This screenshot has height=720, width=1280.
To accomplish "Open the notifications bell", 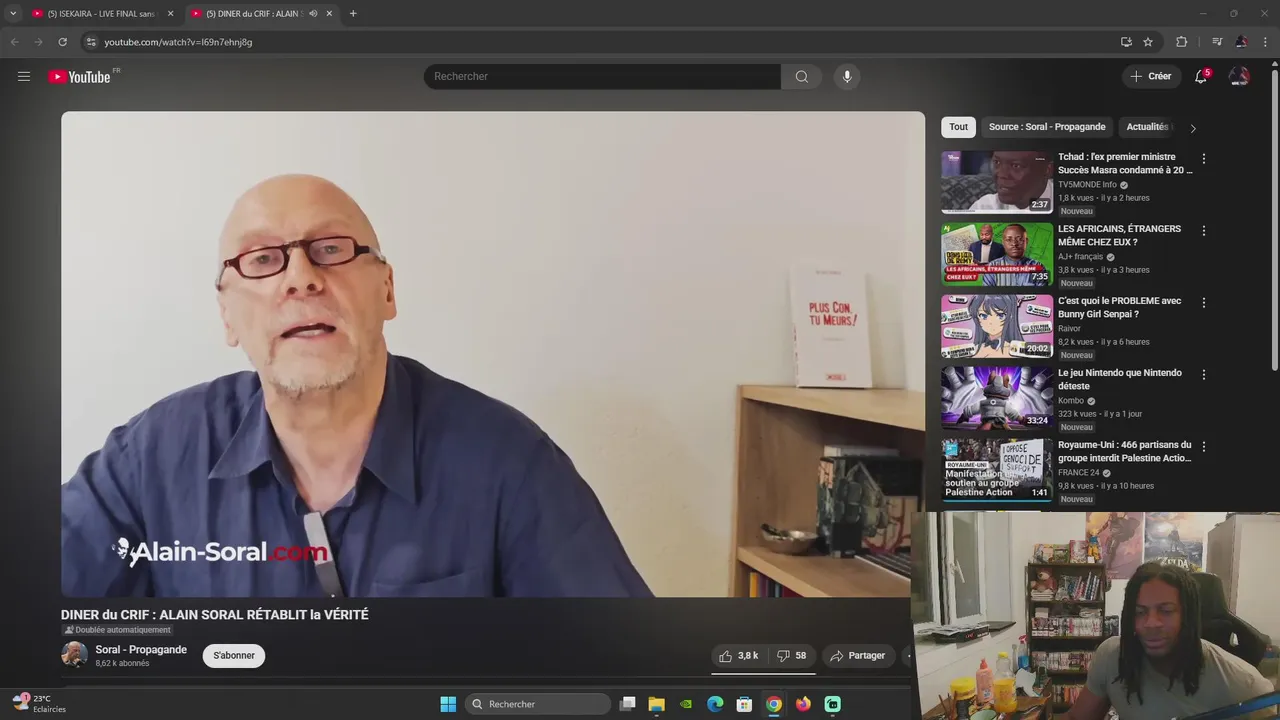I will pyautogui.click(x=1201, y=76).
